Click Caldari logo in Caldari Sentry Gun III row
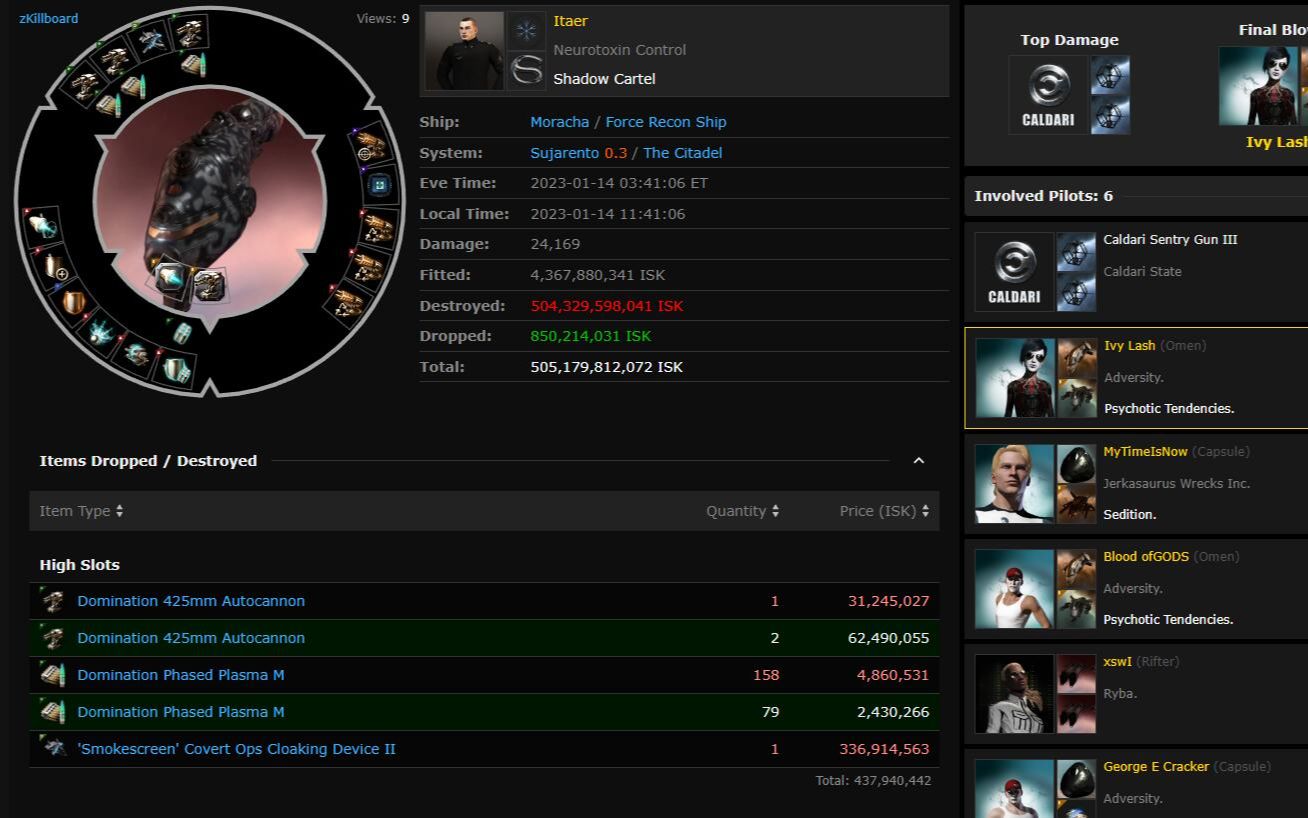 coord(1014,272)
